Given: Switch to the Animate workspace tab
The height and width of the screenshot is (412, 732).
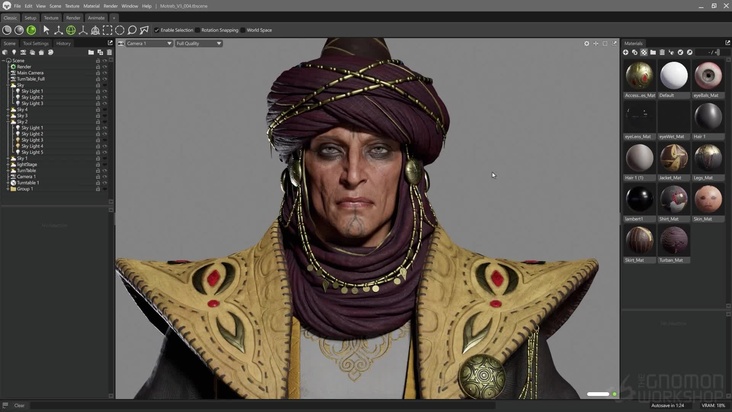Looking at the screenshot, I should point(96,18).
